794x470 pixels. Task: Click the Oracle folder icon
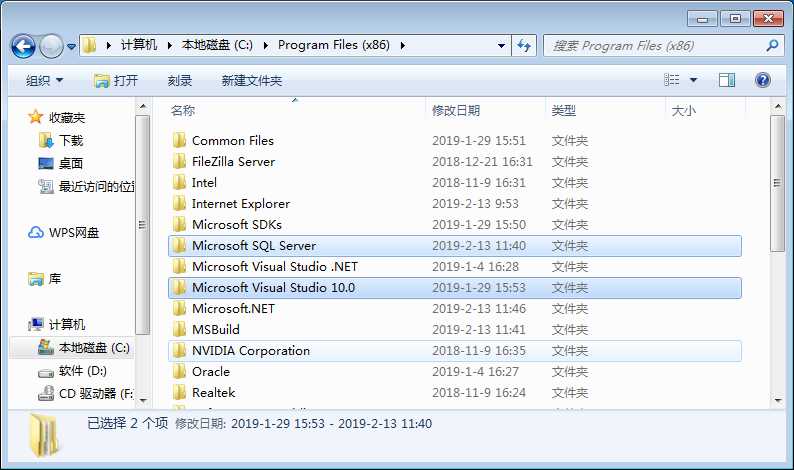tap(179, 372)
